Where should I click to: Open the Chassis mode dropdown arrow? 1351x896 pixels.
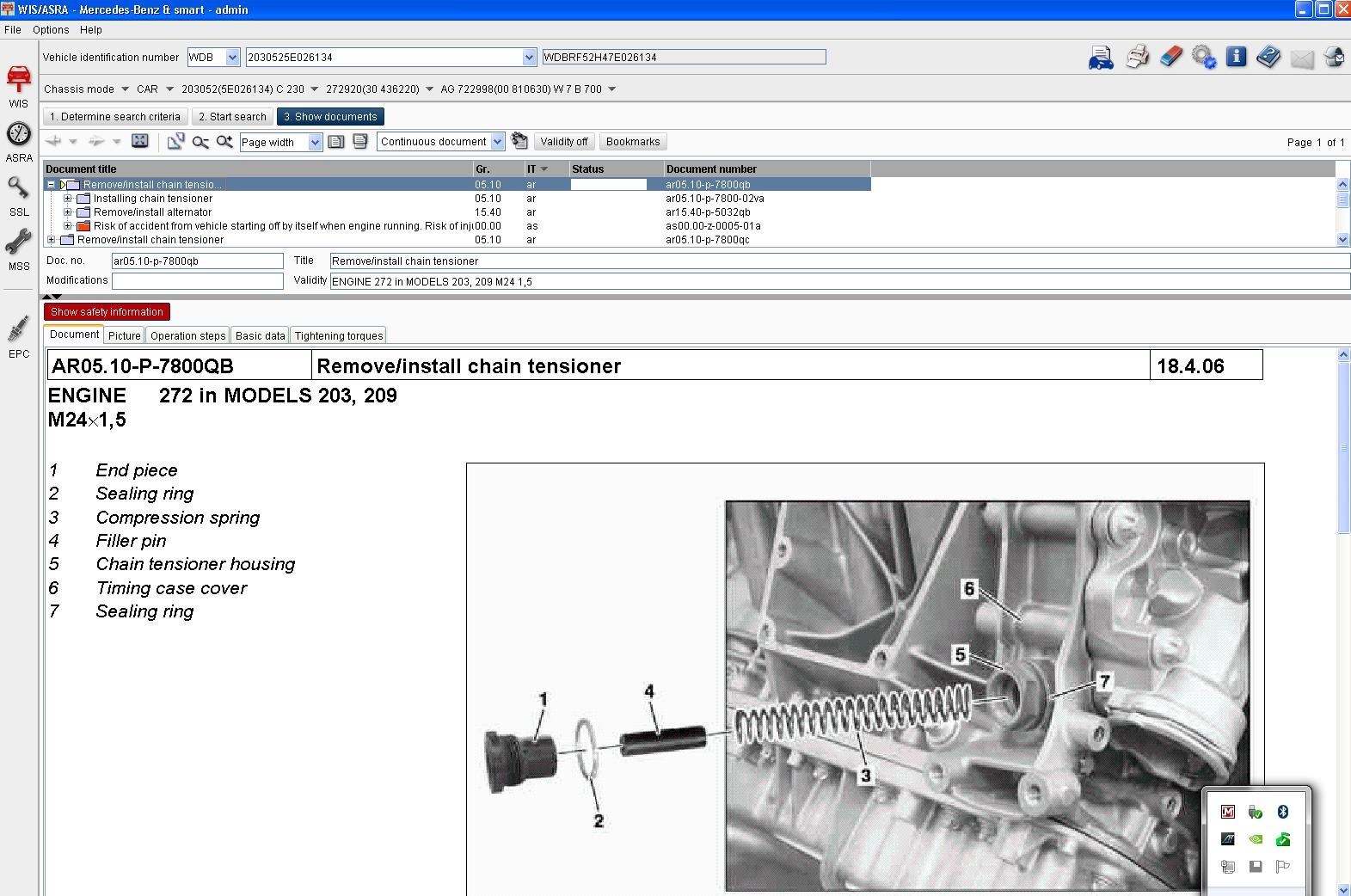[125, 89]
